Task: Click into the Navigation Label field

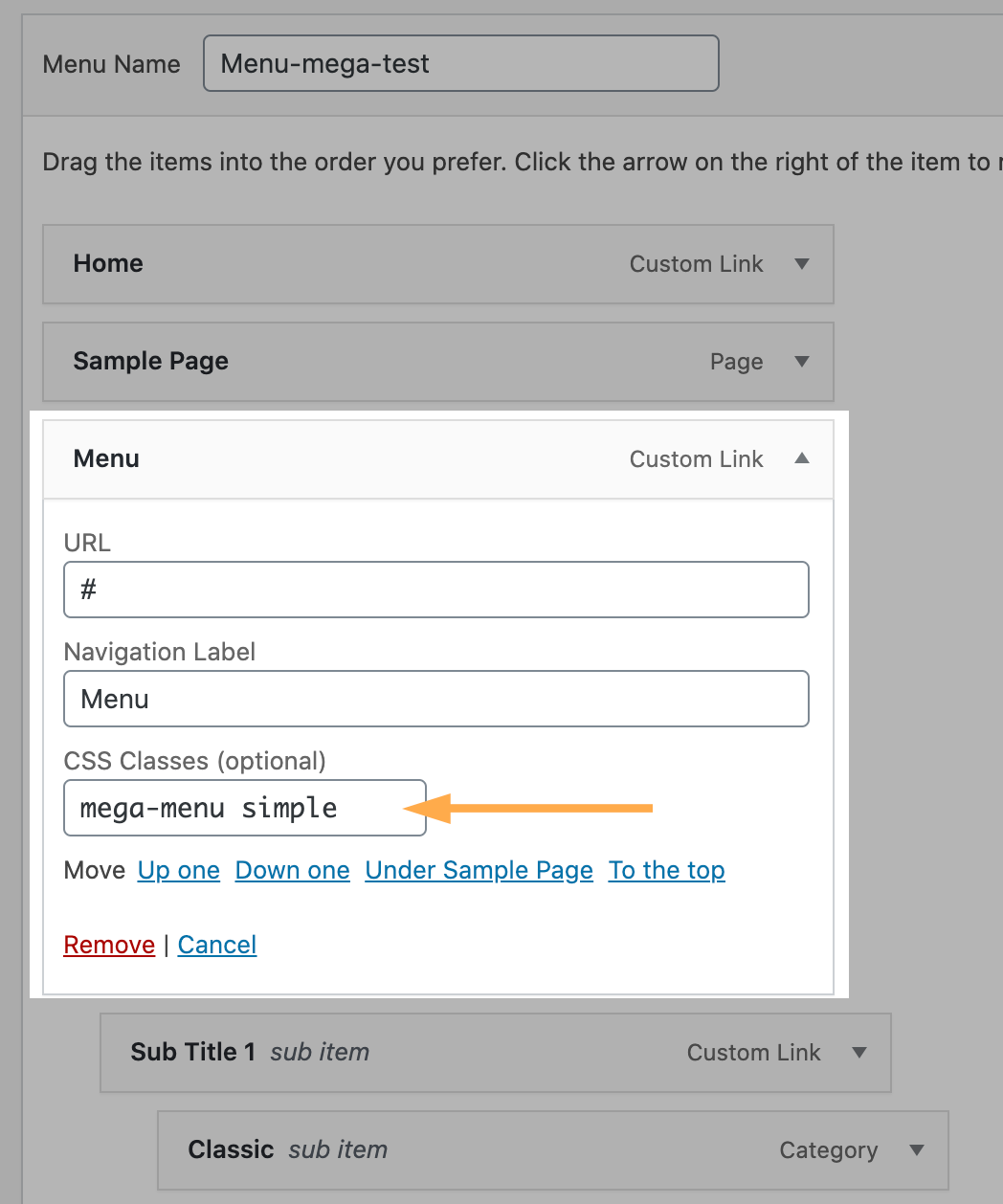Action: [x=435, y=699]
